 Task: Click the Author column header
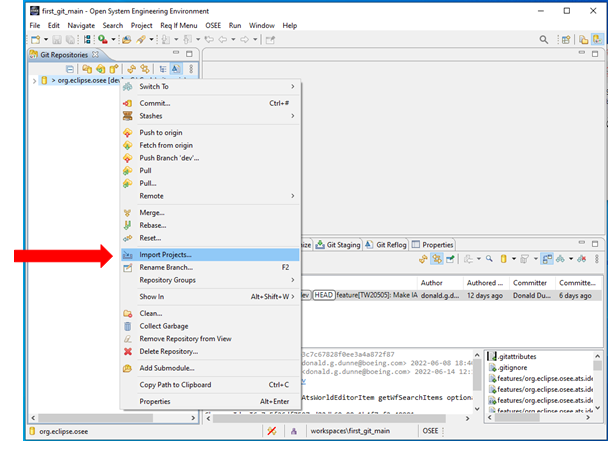(440, 283)
